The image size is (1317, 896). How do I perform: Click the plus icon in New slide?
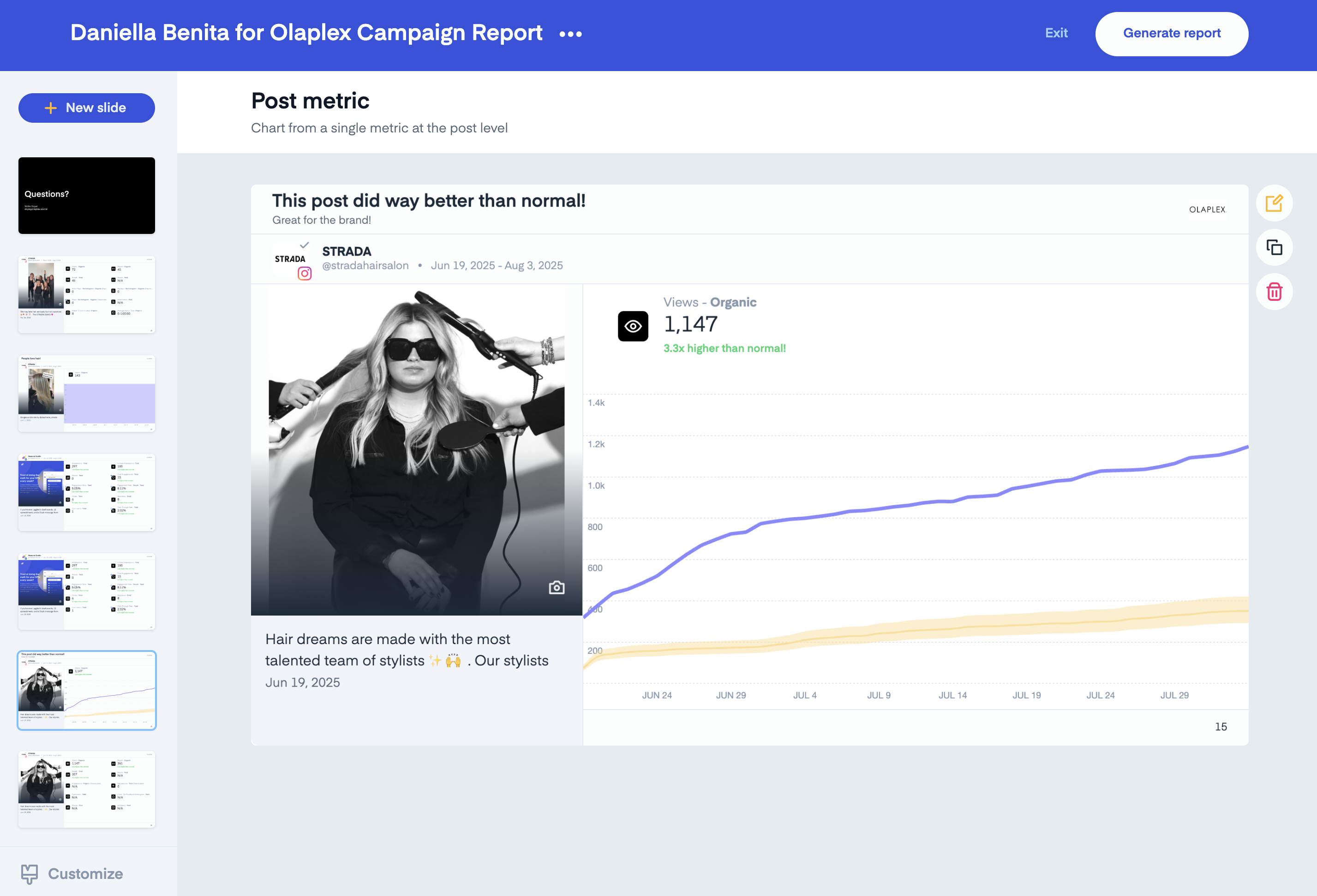(x=51, y=108)
